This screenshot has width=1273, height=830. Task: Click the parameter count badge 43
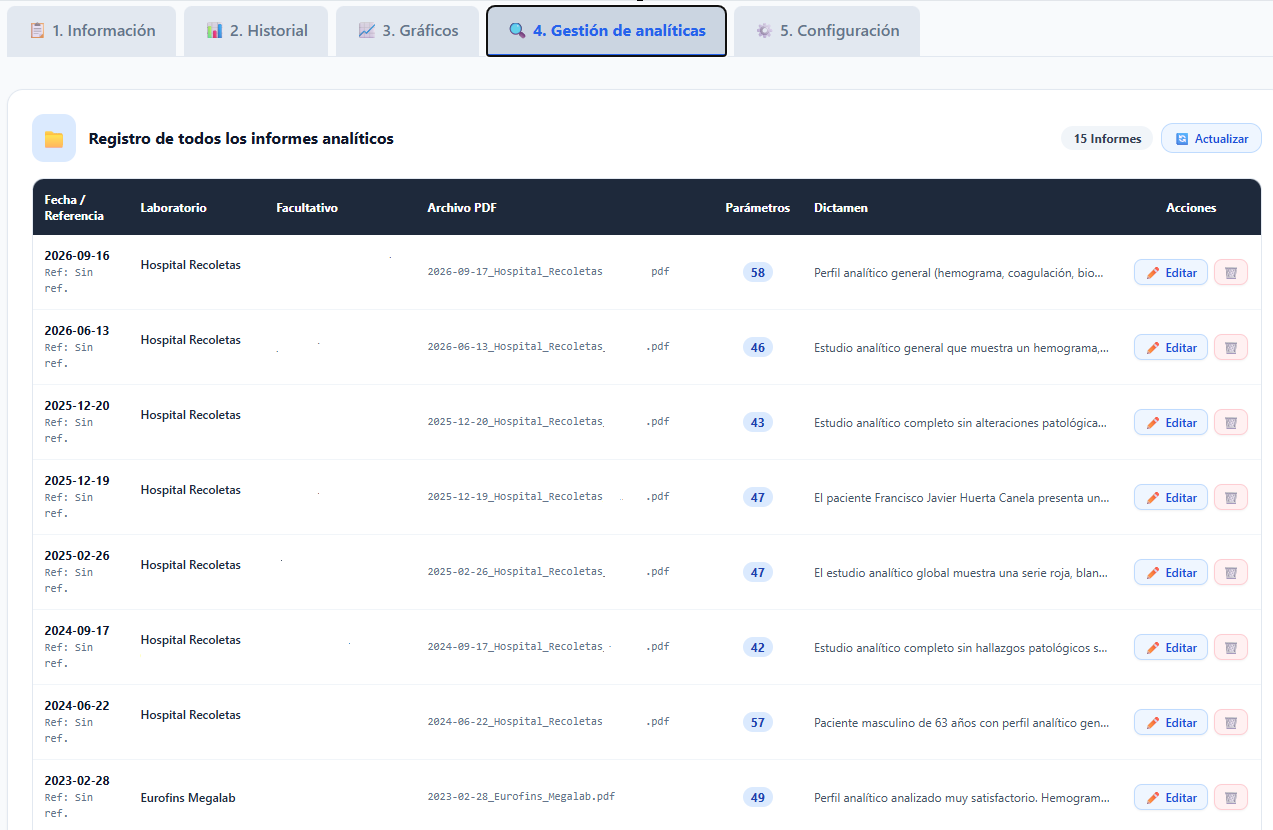pyautogui.click(x=757, y=422)
